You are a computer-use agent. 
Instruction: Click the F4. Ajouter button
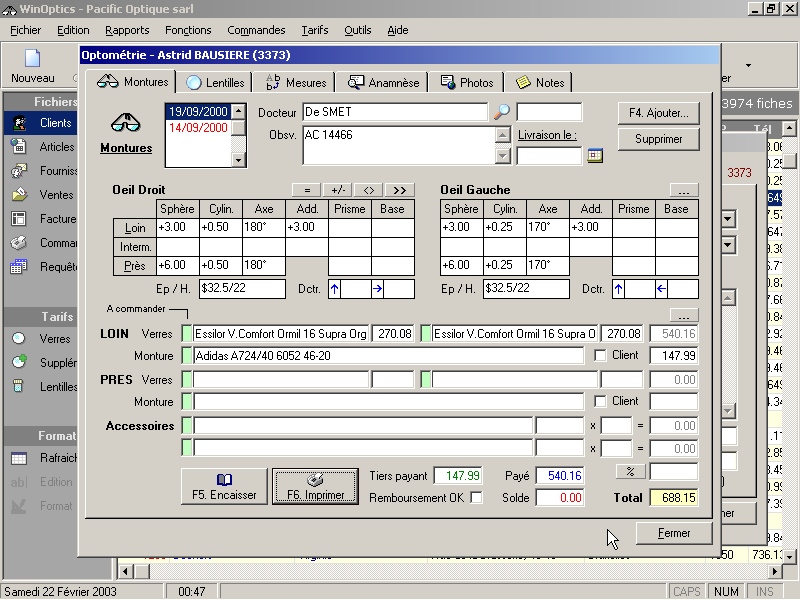click(658, 113)
